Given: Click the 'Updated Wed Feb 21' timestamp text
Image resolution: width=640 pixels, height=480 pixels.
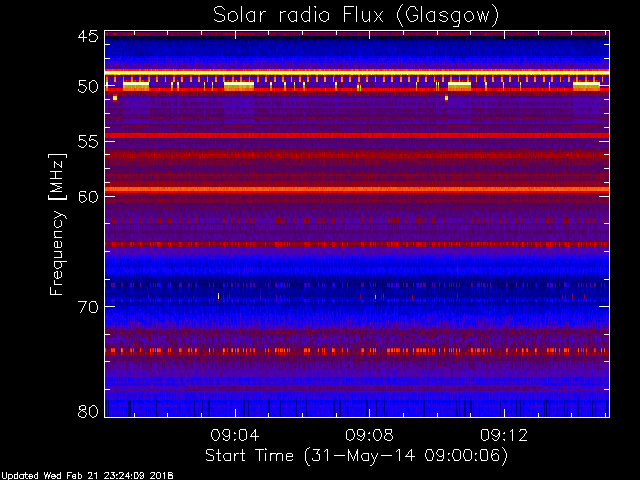Looking at the screenshot, I should [x=87, y=476].
